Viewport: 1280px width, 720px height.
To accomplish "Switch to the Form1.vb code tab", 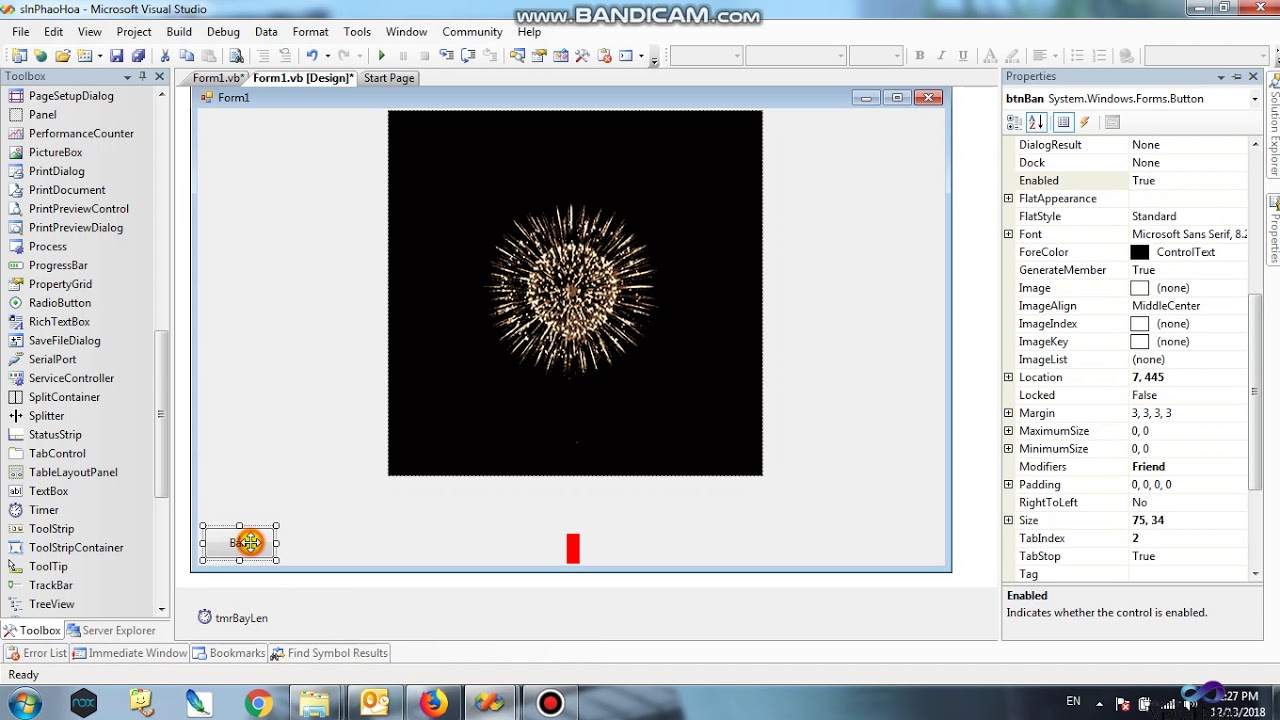I will point(218,78).
